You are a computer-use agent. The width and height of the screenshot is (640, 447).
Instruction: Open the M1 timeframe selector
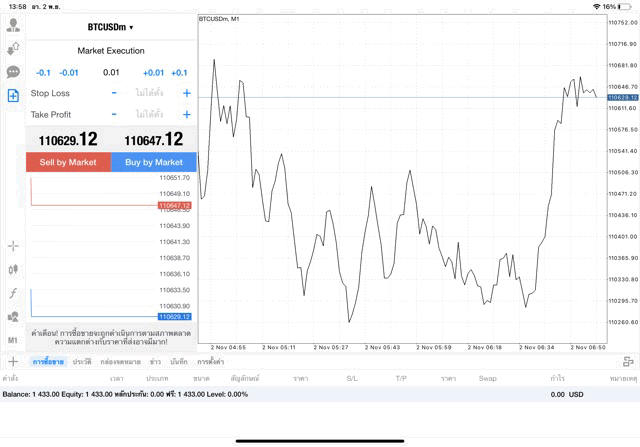click(x=13, y=340)
